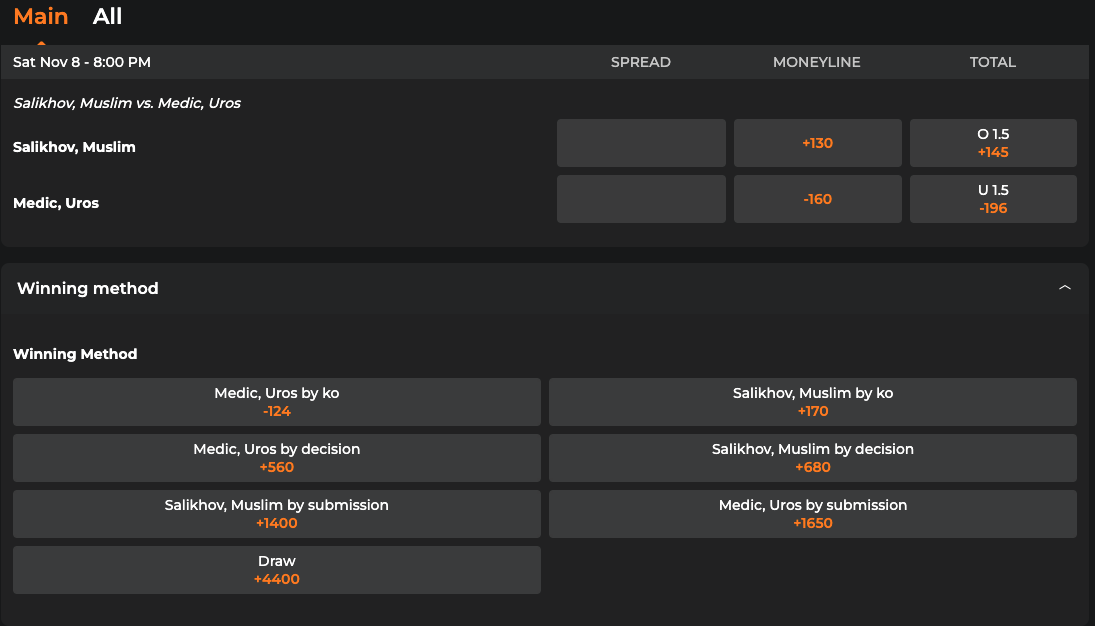Image resolution: width=1095 pixels, height=626 pixels.
Task: Pick Under 1.5 total at -196
Action: pos(992,199)
